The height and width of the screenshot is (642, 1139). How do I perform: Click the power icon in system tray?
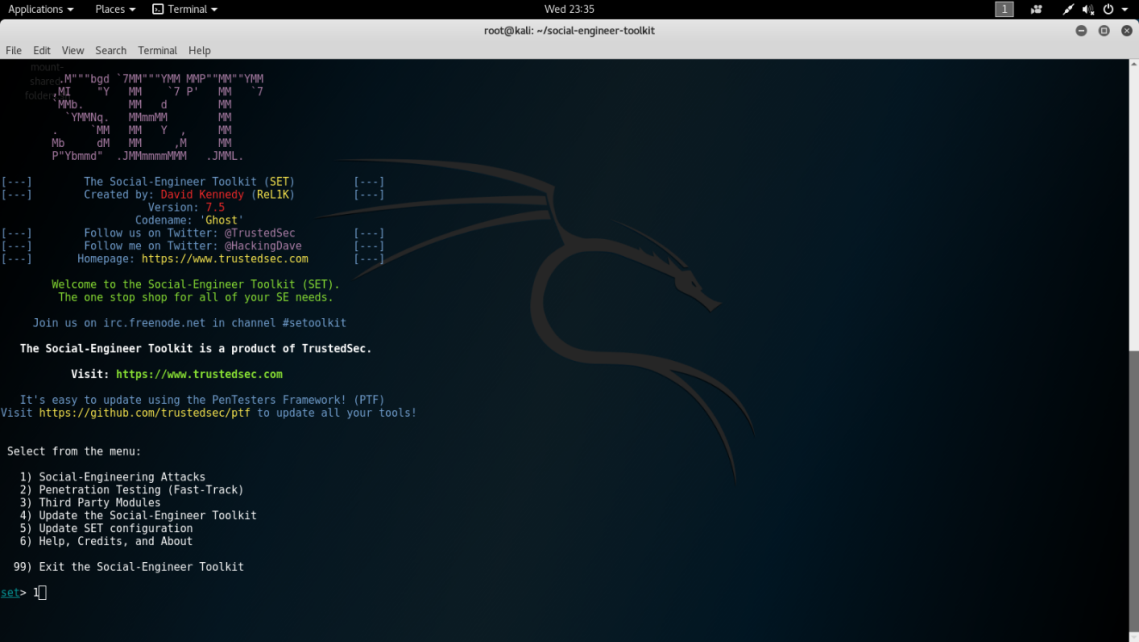(1108, 9)
